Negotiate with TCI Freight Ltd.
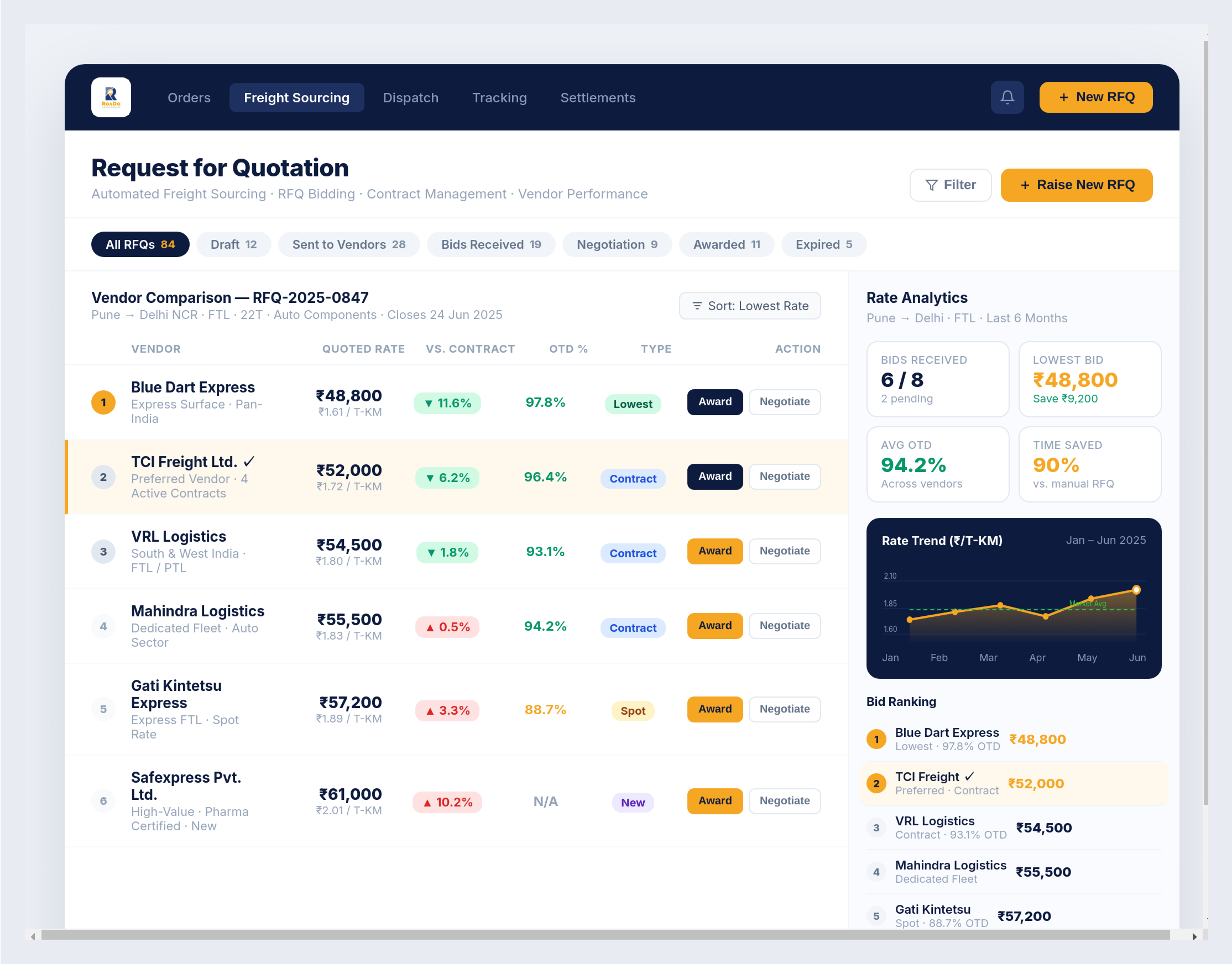The width and height of the screenshot is (1232, 964). [784, 476]
